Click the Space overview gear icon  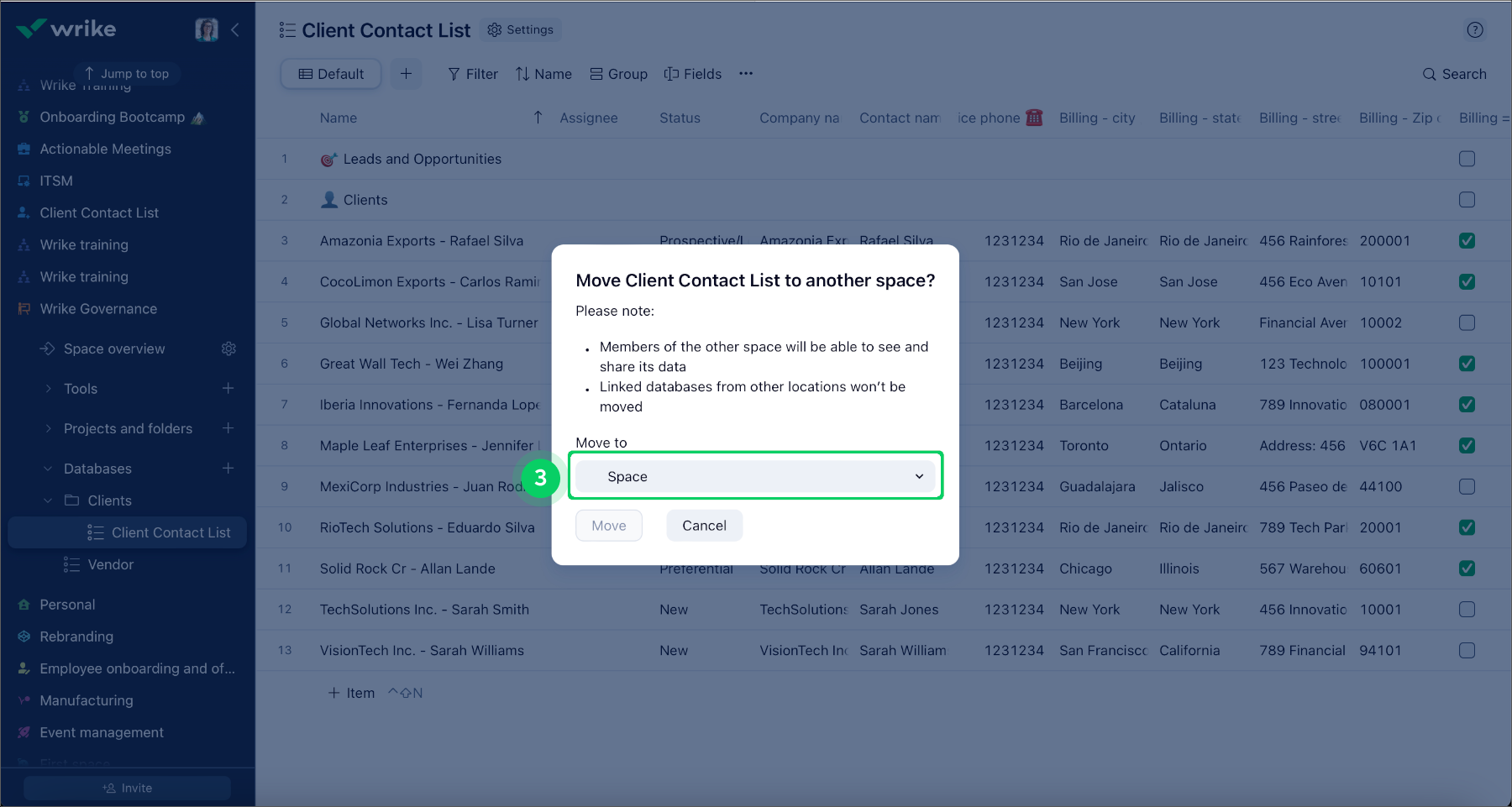[x=228, y=348]
